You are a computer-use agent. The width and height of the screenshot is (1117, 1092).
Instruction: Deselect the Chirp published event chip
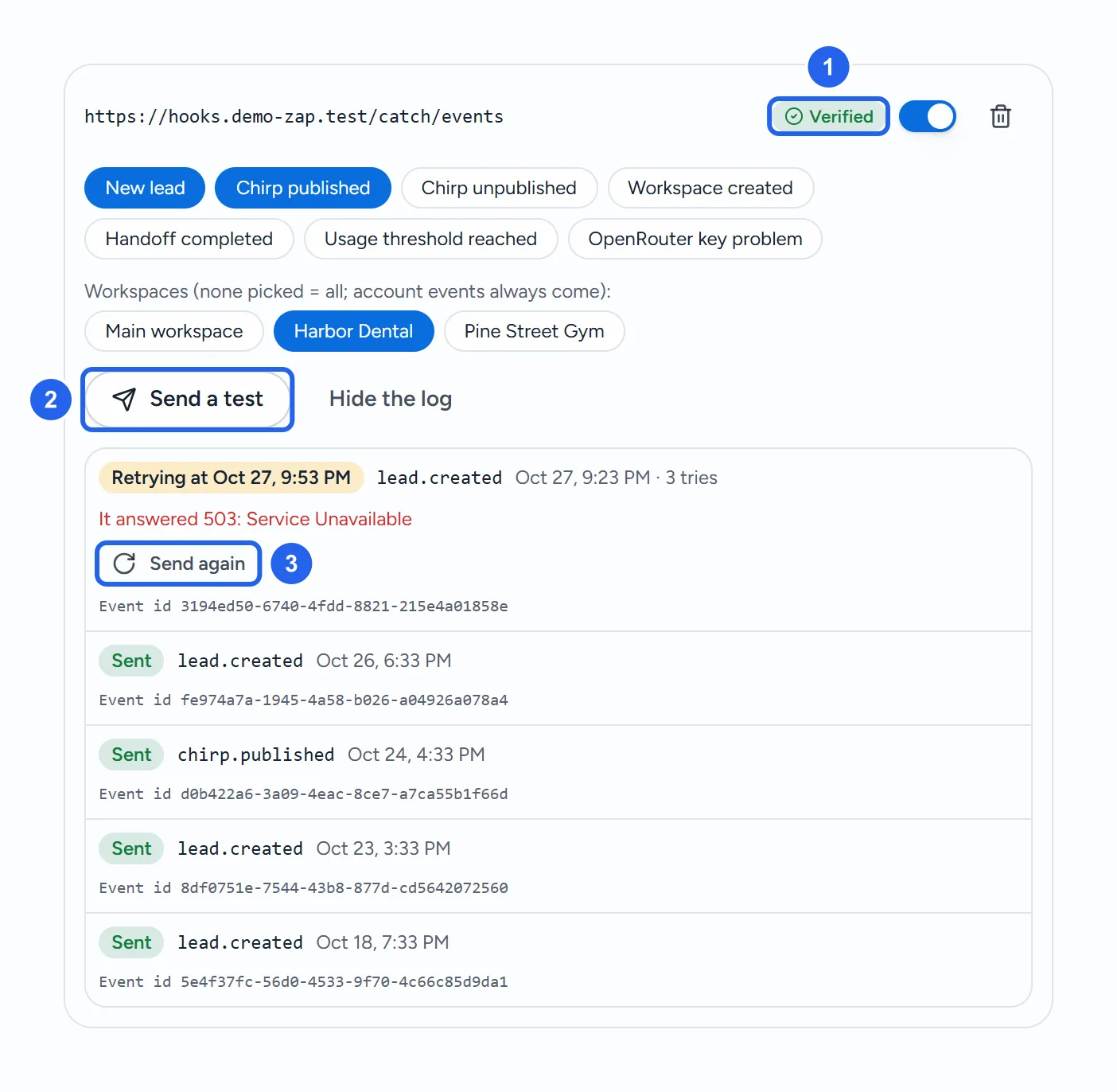[303, 188]
